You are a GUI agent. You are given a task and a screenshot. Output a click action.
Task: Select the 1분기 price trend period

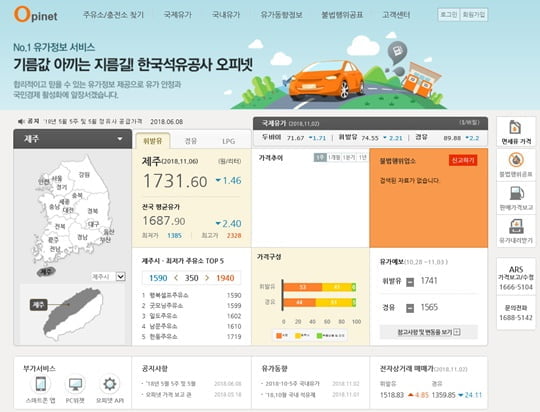349,157
